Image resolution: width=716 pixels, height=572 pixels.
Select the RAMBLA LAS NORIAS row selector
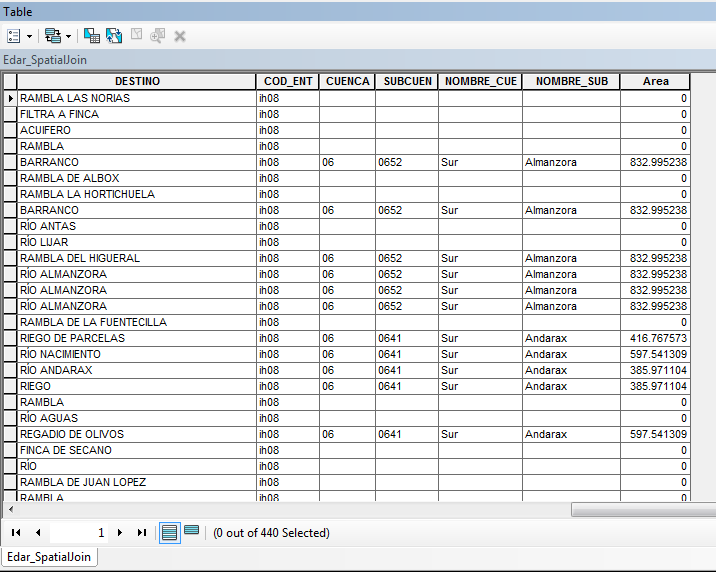click(11, 98)
